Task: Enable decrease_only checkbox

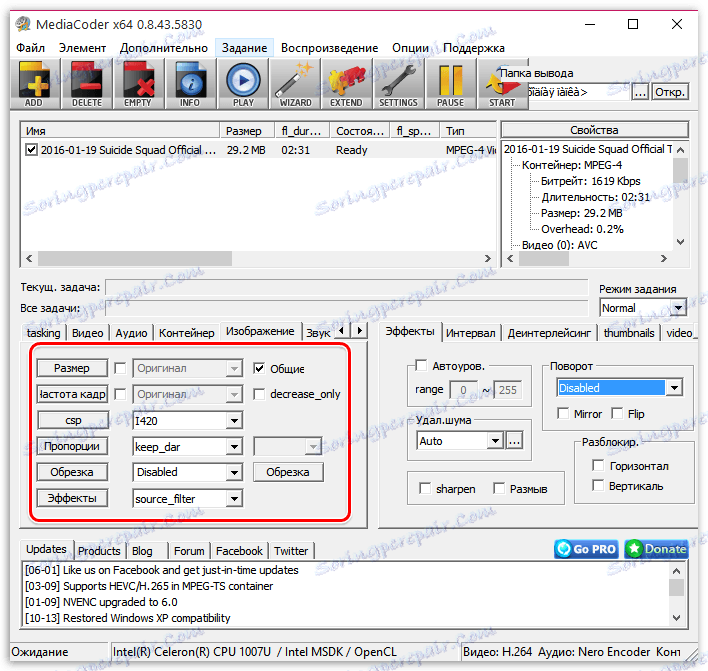Action: 259,394
